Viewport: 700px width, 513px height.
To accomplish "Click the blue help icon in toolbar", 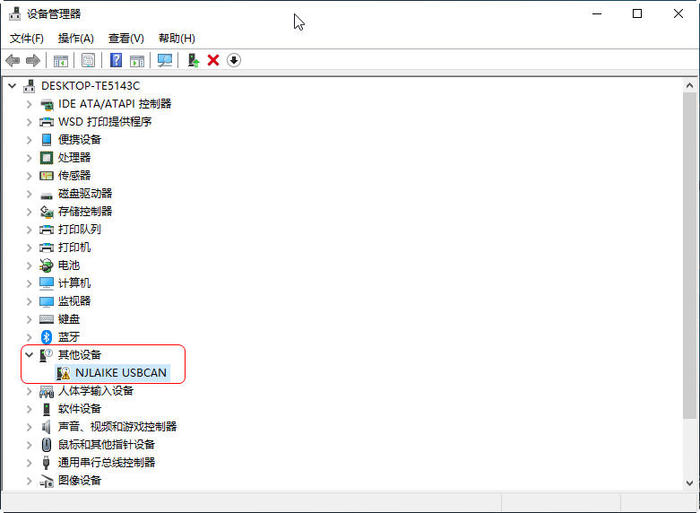I will pyautogui.click(x=116, y=61).
